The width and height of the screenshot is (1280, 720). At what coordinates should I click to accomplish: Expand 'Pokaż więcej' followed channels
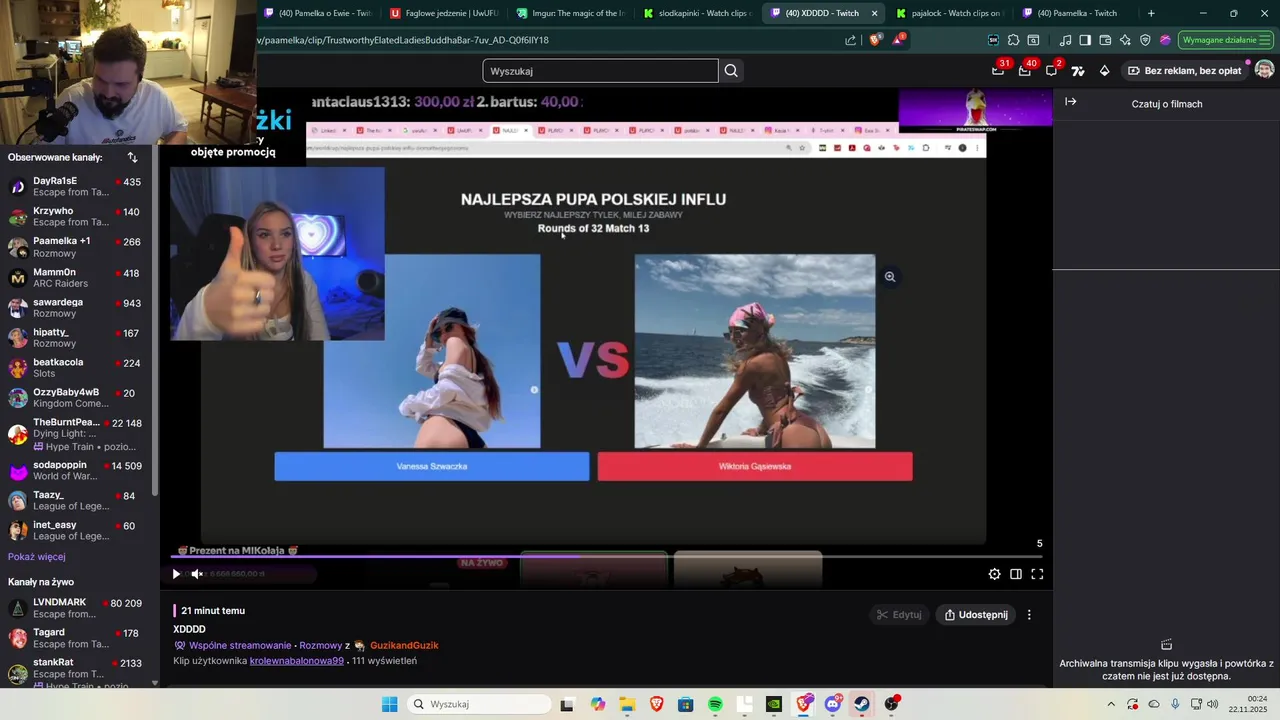tap(37, 557)
